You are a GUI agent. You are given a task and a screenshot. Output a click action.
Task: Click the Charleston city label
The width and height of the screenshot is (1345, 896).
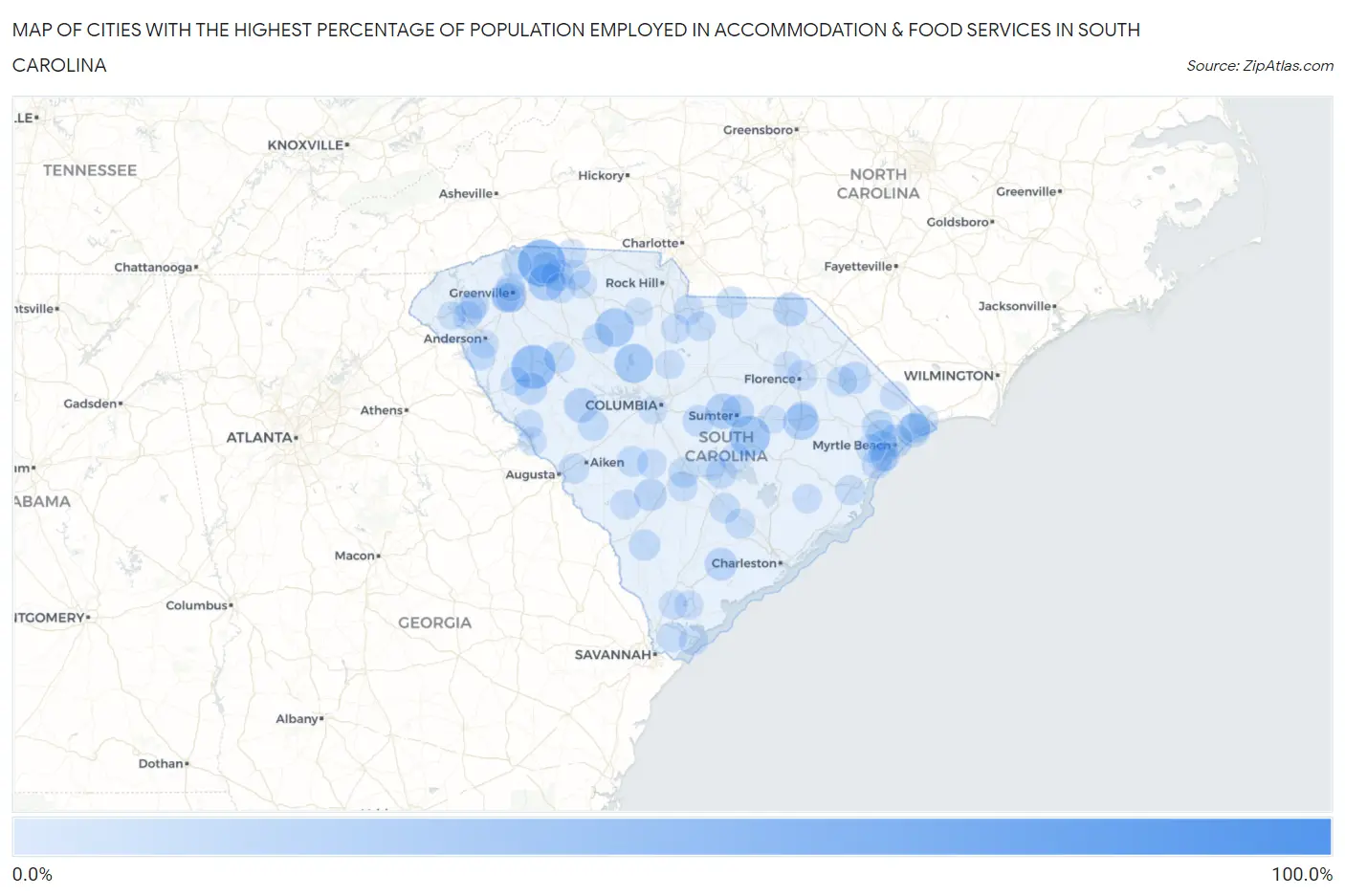tap(746, 563)
